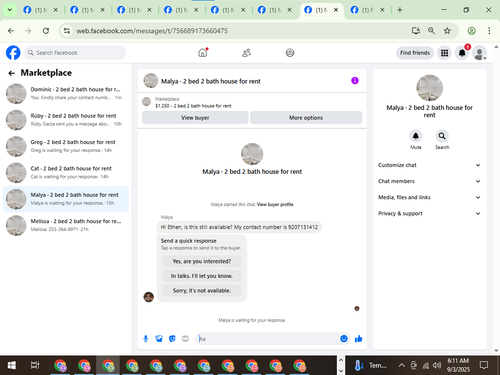Open Greg's house rent conversation
The width and height of the screenshot is (500, 375).
(66, 146)
